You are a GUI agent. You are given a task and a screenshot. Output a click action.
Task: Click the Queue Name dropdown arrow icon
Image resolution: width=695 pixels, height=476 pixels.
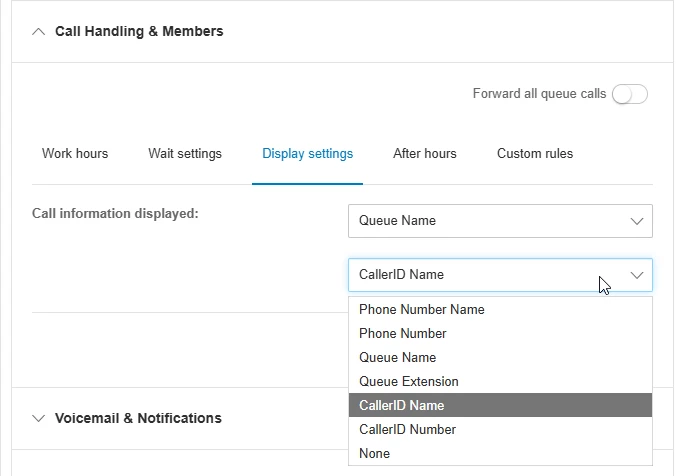pyautogui.click(x=637, y=221)
